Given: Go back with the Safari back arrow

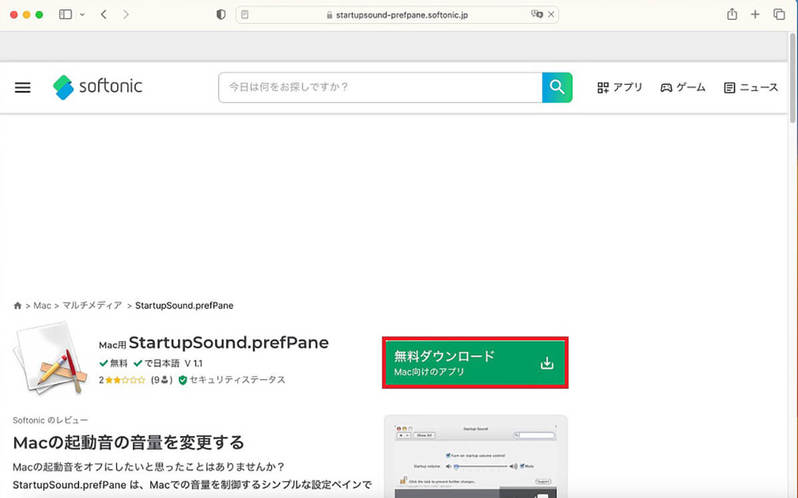Looking at the screenshot, I should point(104,14).
